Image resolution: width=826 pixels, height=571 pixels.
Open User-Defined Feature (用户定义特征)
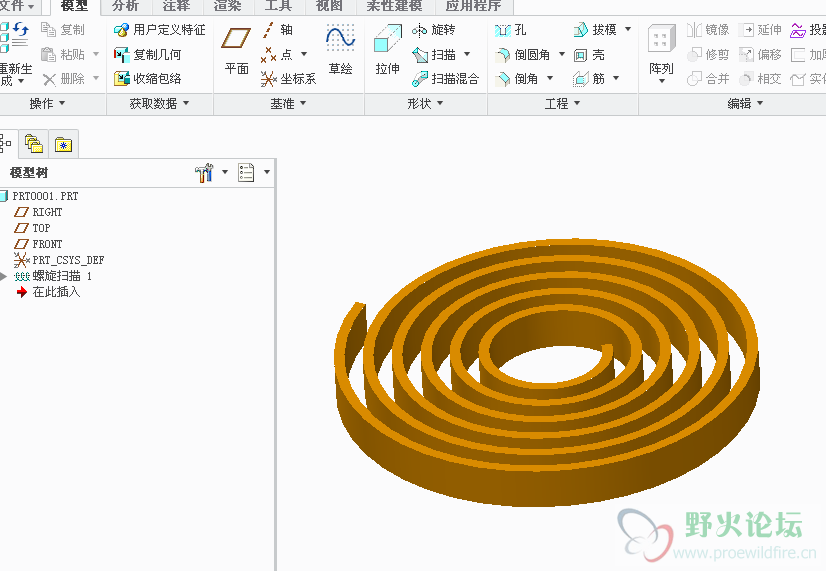160,30
